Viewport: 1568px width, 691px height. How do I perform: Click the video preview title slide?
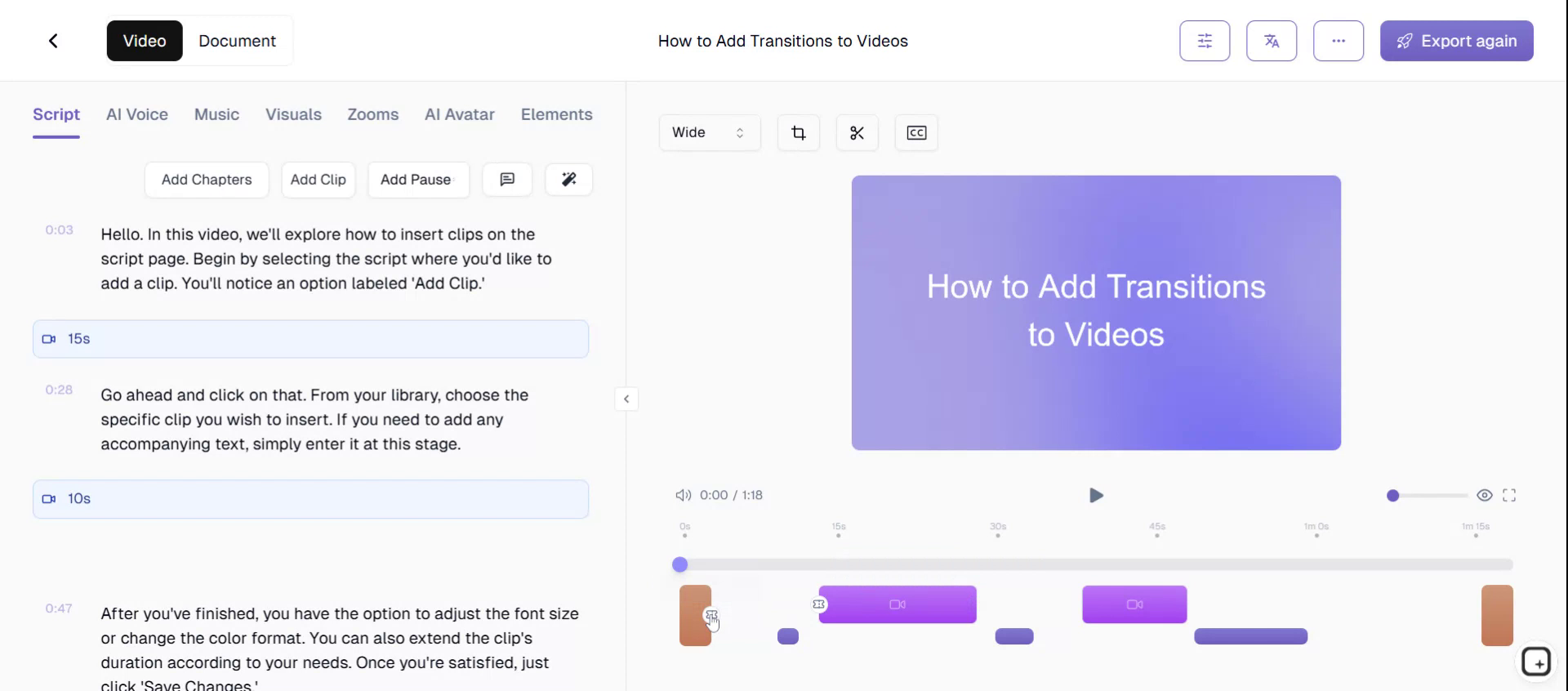coord(1096,312)
